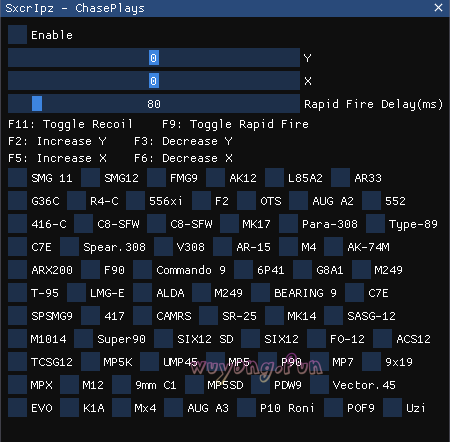Screen dimensions: 450x442
Task: Tick the SASG-12 checkbox
Action: (333, 316)
